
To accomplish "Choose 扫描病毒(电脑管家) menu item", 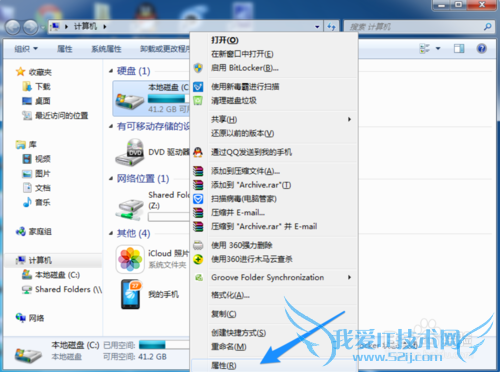I will click(274, 199).
